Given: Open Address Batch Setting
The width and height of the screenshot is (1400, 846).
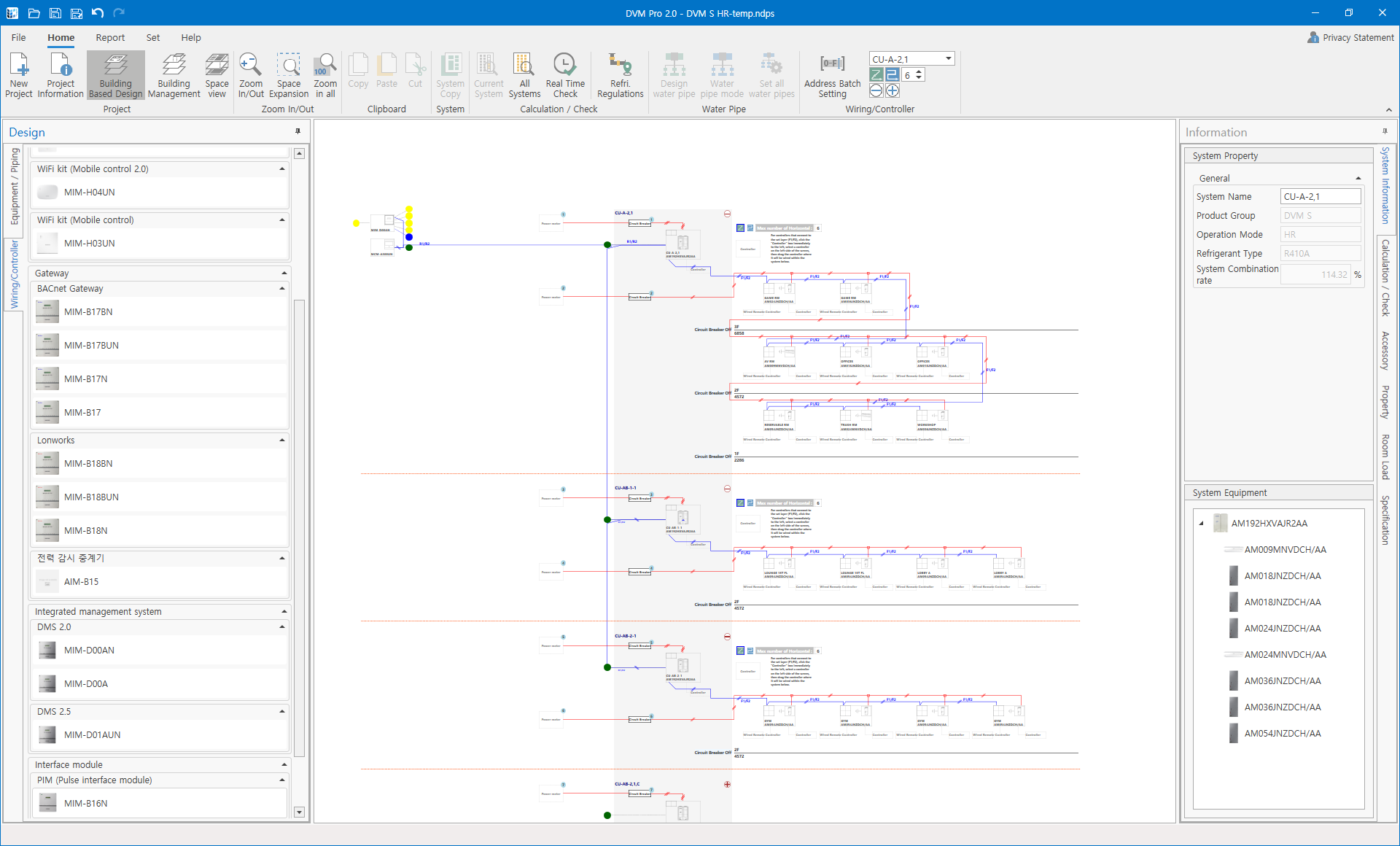Looking at the screenshot, I should pyautogui.click(x=832, y=75).
